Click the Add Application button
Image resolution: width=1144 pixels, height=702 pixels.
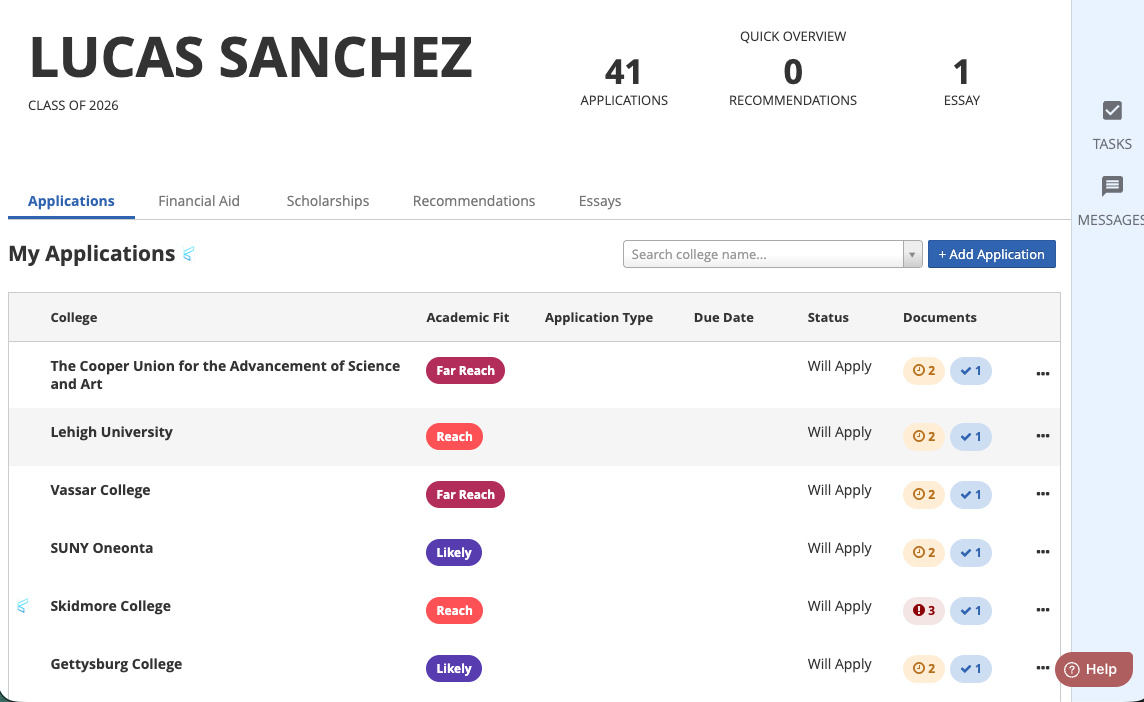[992, 254]
